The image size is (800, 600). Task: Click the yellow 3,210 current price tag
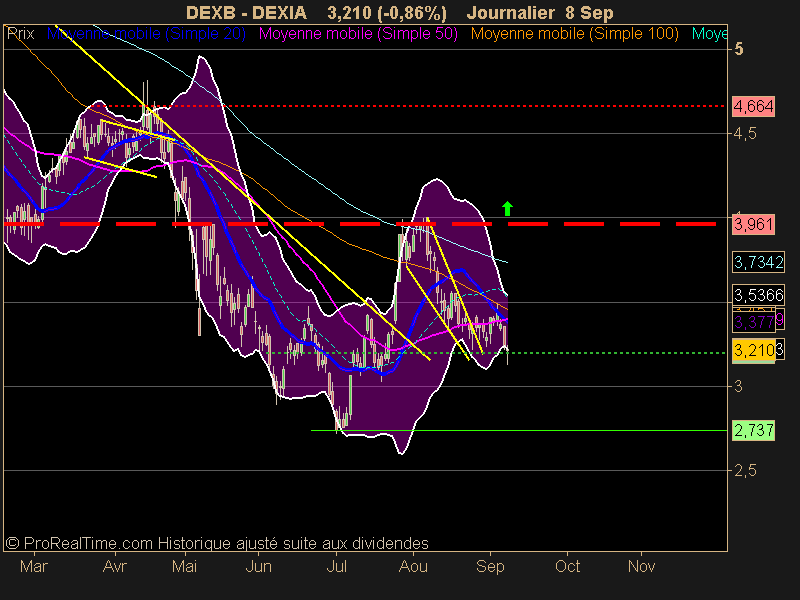tap(754, 351)
